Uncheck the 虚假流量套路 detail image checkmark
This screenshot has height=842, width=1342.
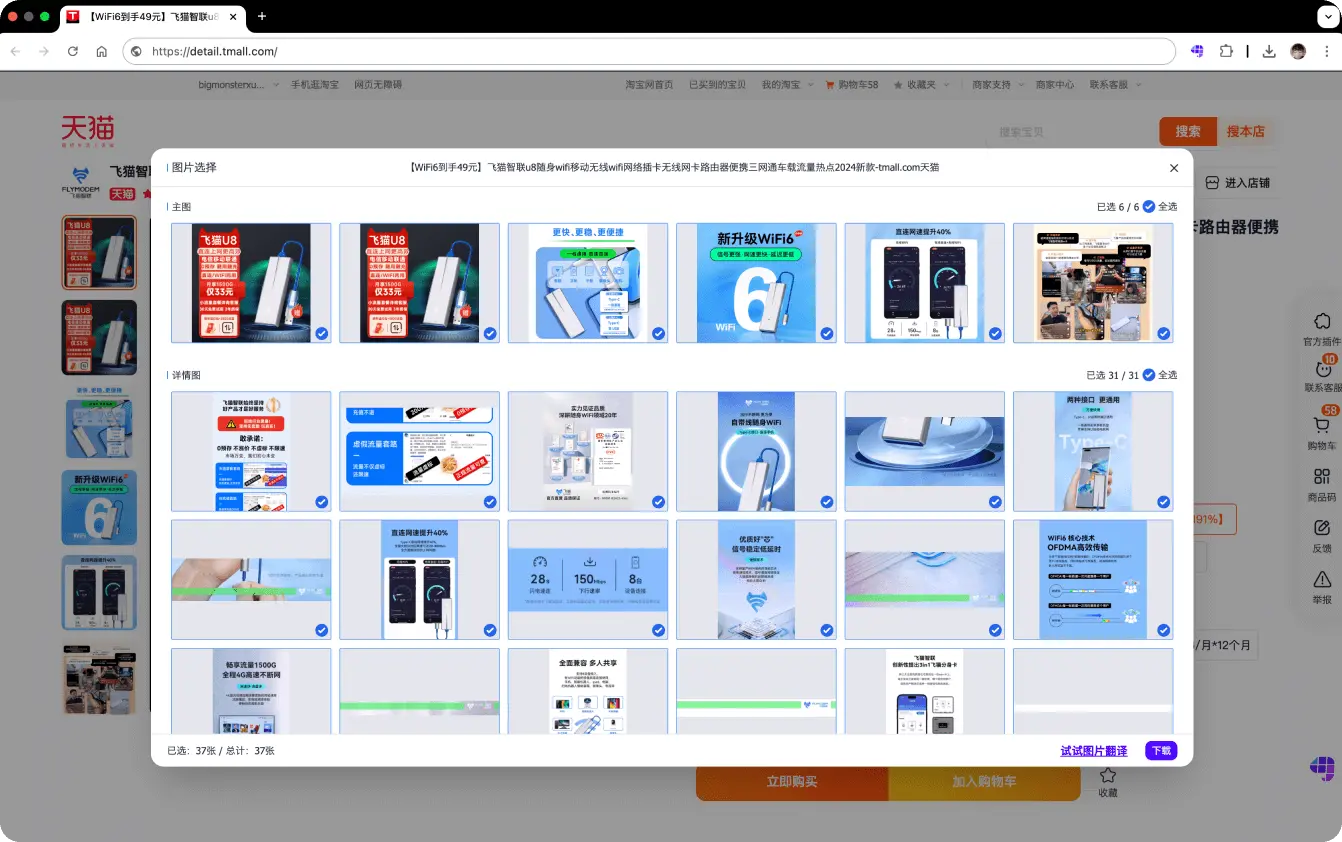tap(490, 502)
